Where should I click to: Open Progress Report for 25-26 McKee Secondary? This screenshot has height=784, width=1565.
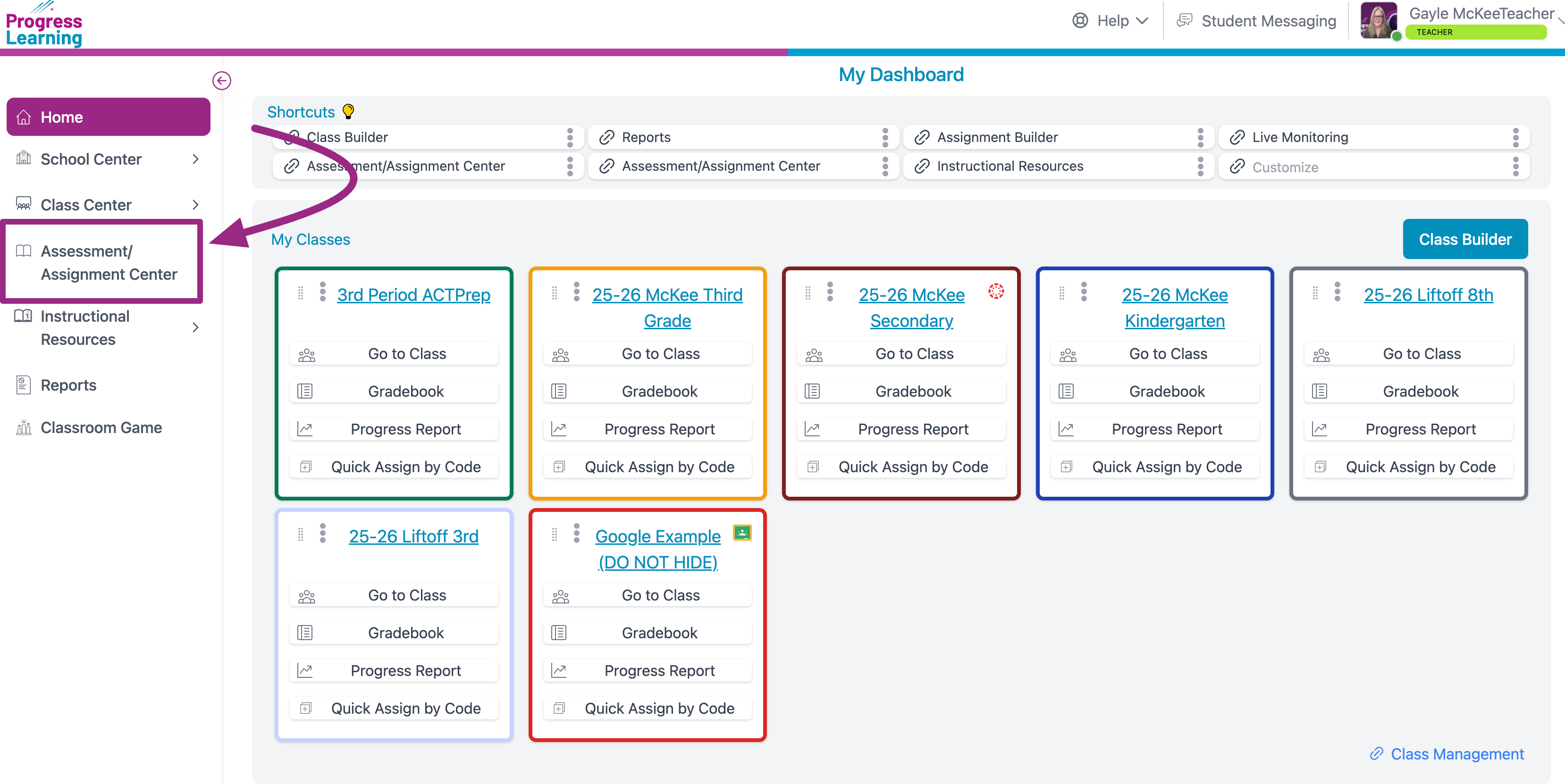901,429
